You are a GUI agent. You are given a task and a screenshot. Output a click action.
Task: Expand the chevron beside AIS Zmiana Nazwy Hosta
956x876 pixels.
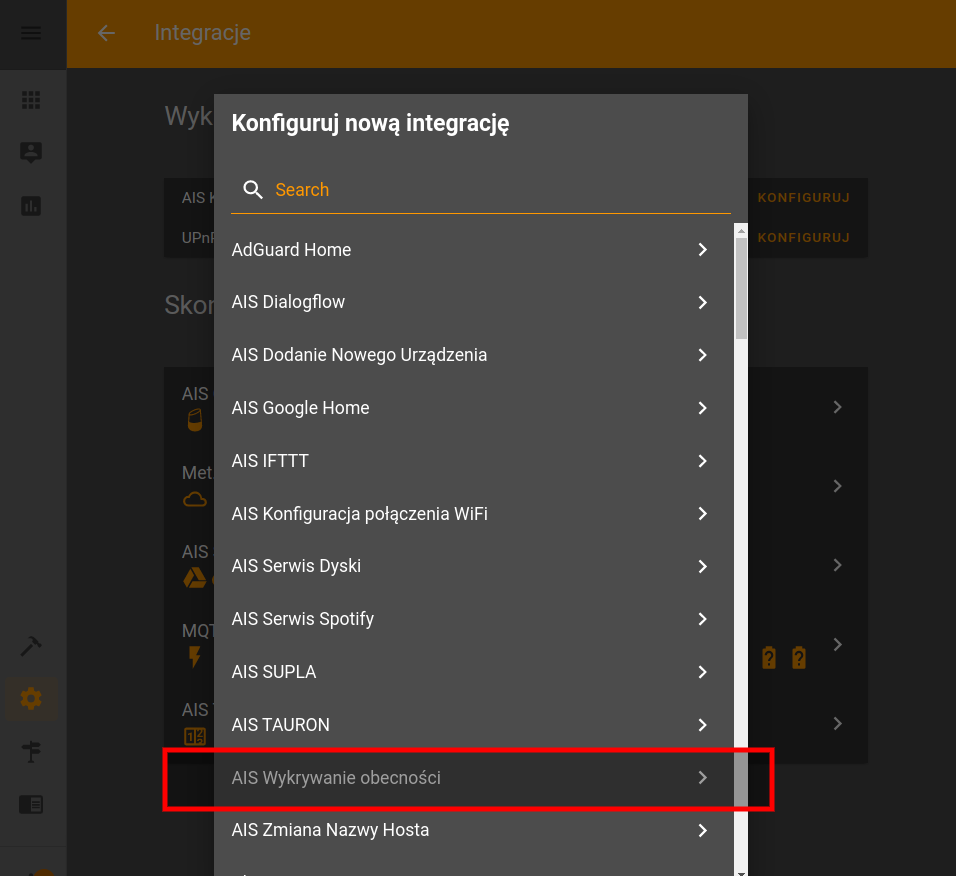[x=702, y=830]
